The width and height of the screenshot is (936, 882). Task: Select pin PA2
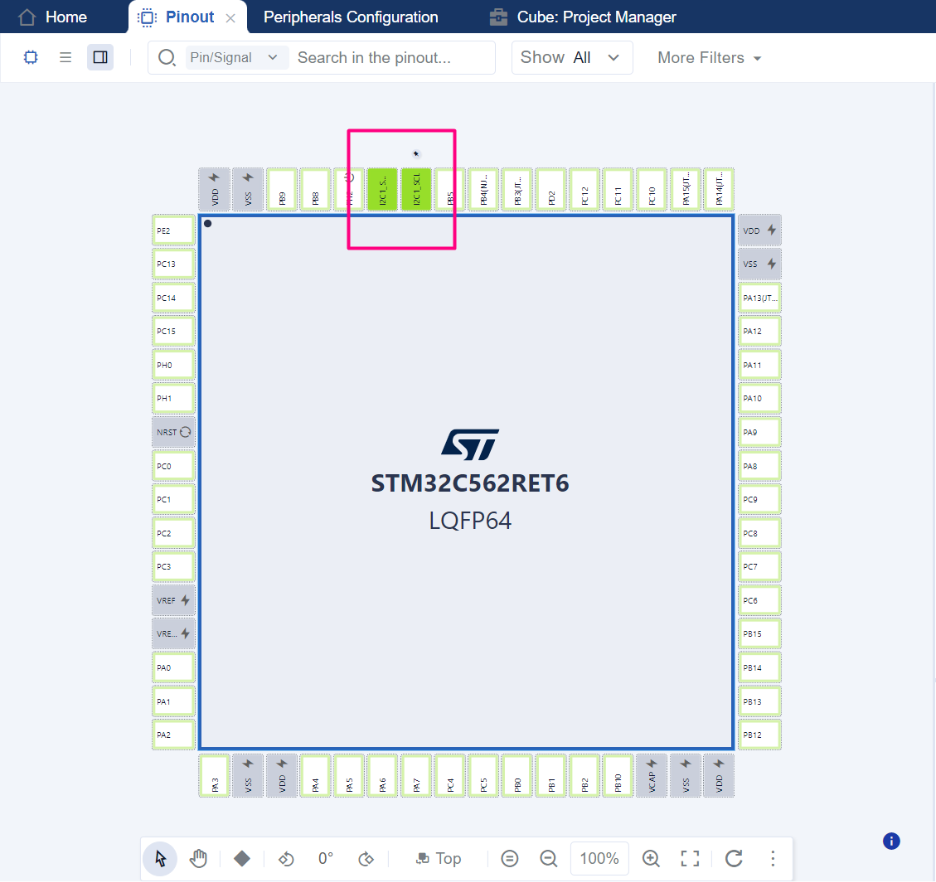coord(174,735)
